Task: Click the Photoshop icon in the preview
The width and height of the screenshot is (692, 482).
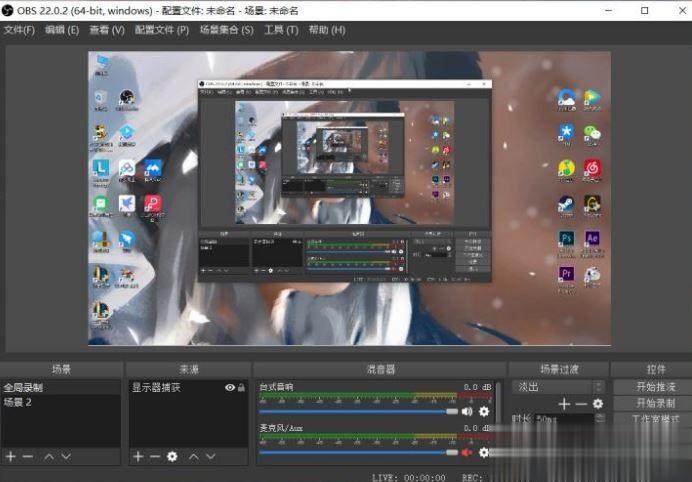Action: point(566,239)
